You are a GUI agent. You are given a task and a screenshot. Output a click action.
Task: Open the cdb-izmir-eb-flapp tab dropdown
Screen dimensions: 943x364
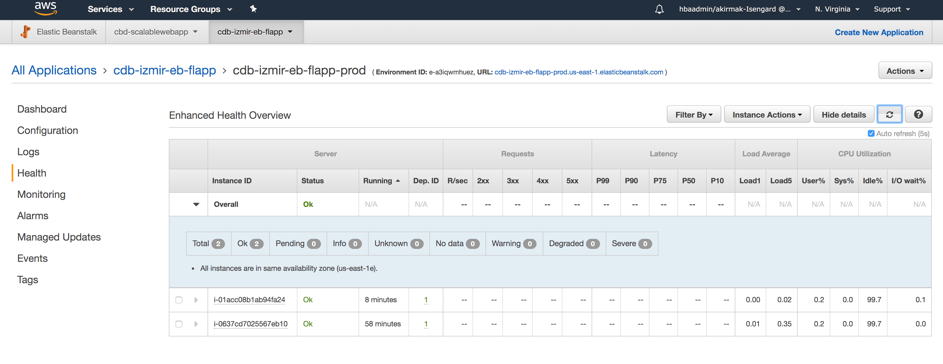[x=256, y=32]
